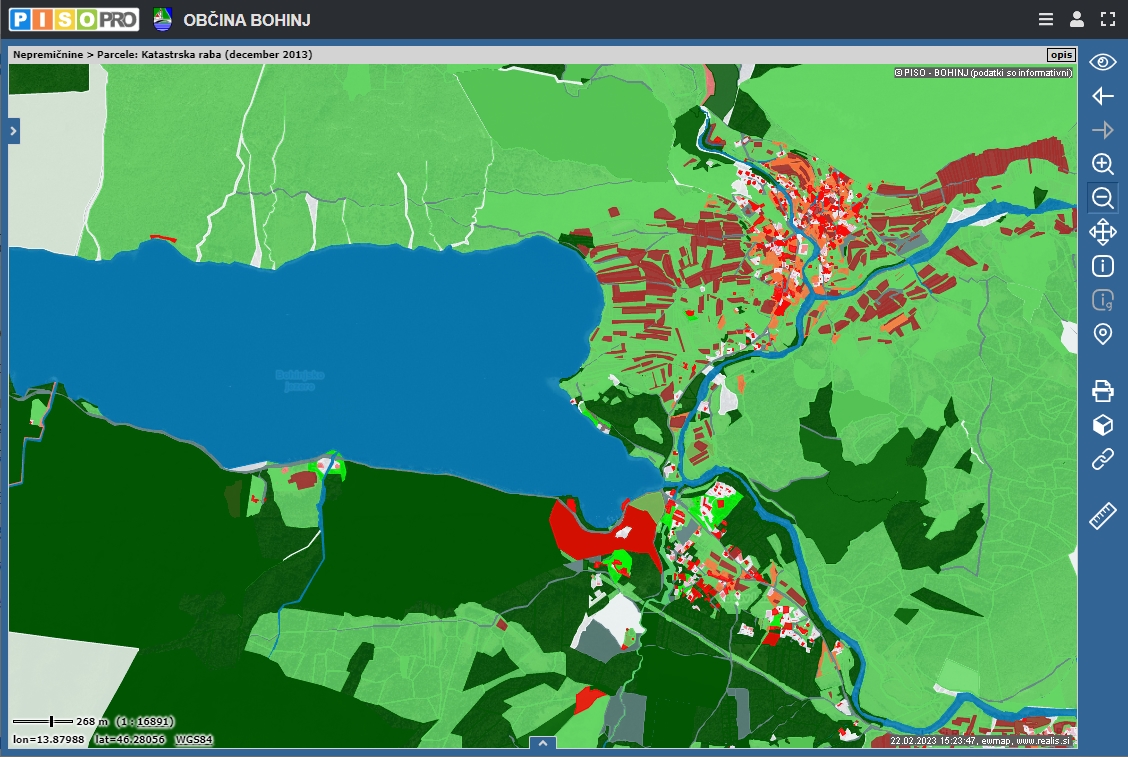The image size is (1128, 757).
Task: Expand the bottom panel chevron
Action: [x=542, y=743]
